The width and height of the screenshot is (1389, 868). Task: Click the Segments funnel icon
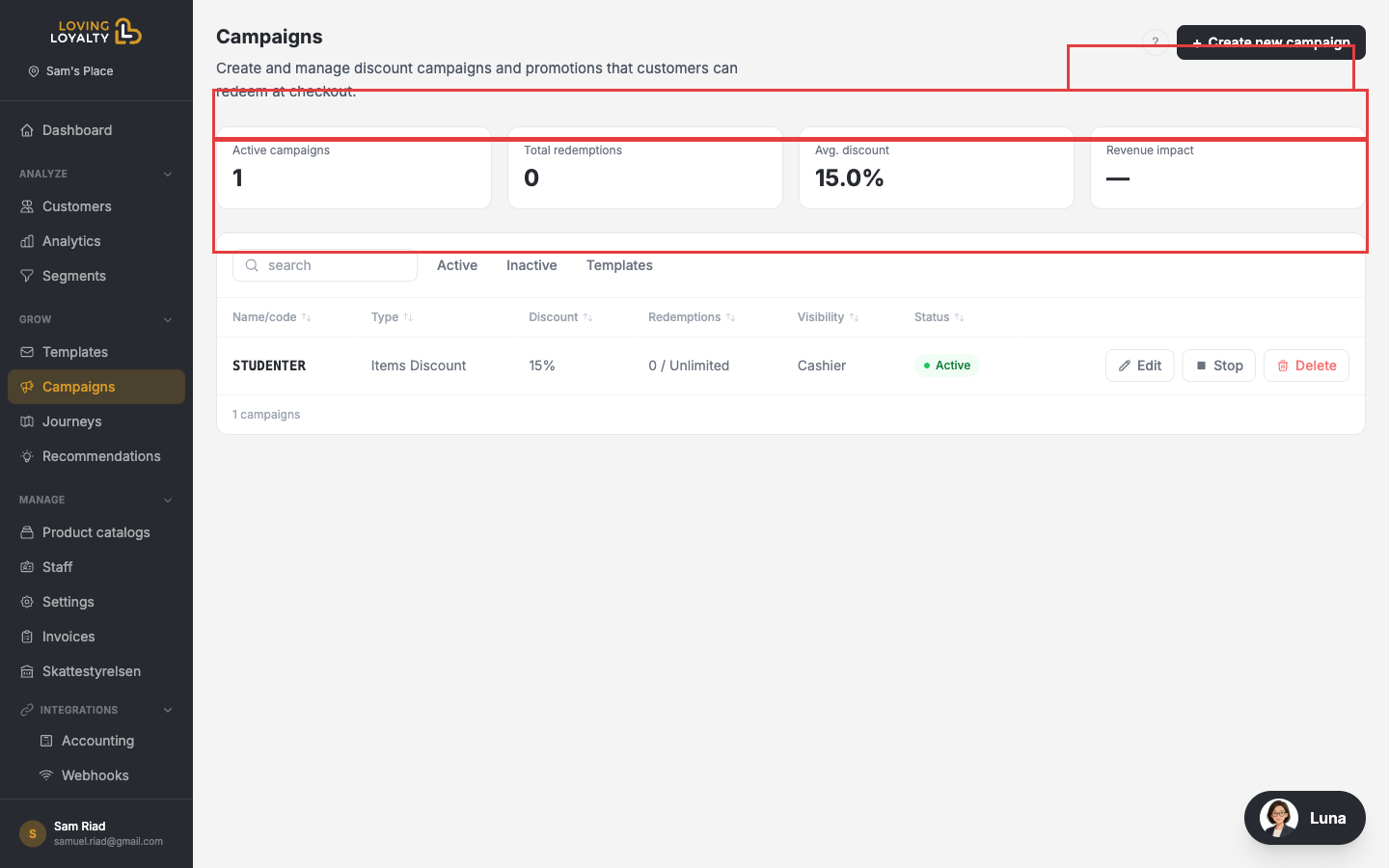(x=27, y=276)
